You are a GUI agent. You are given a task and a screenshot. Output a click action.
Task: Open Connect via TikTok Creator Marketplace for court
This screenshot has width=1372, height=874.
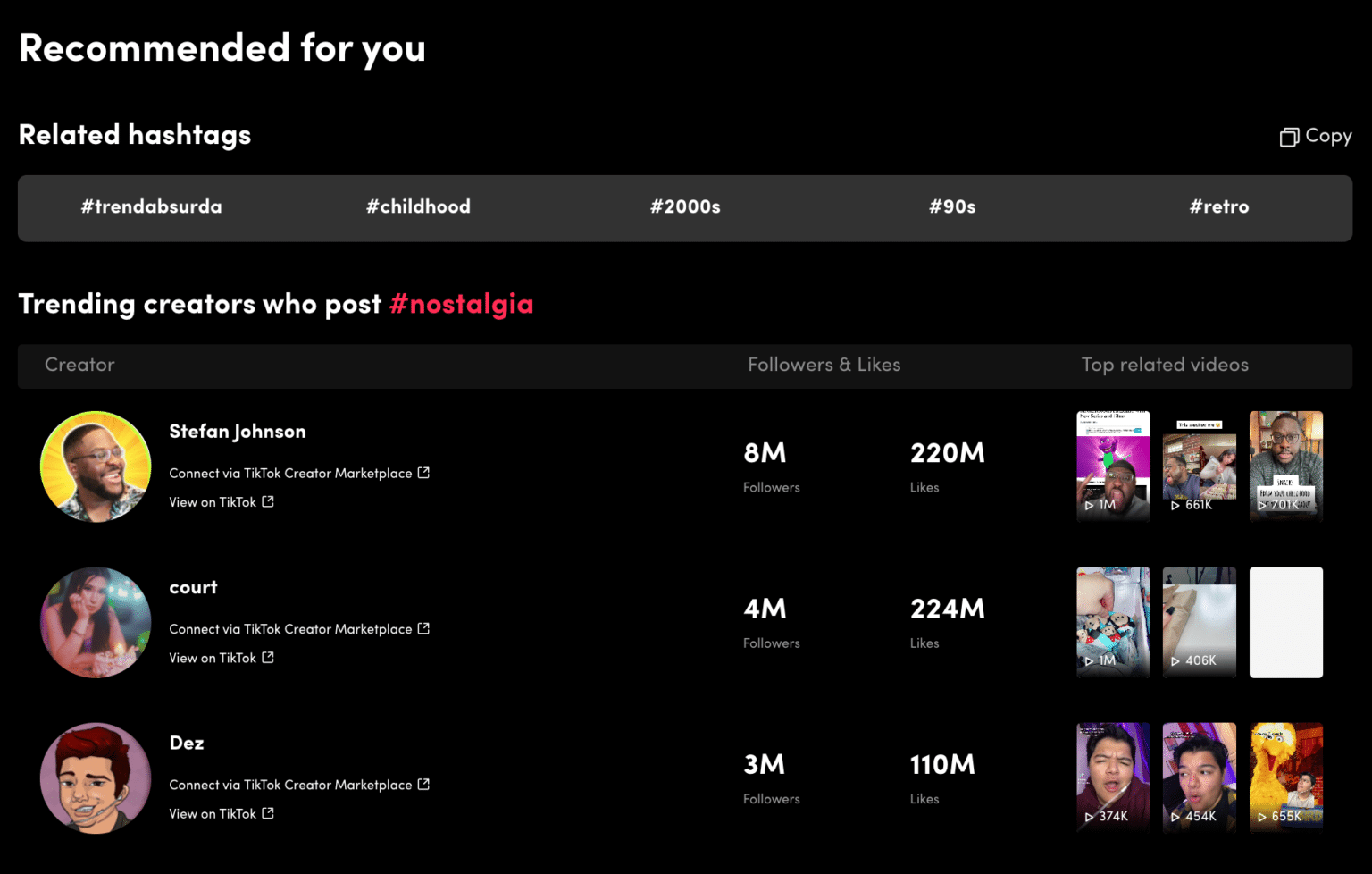[292, 628]
